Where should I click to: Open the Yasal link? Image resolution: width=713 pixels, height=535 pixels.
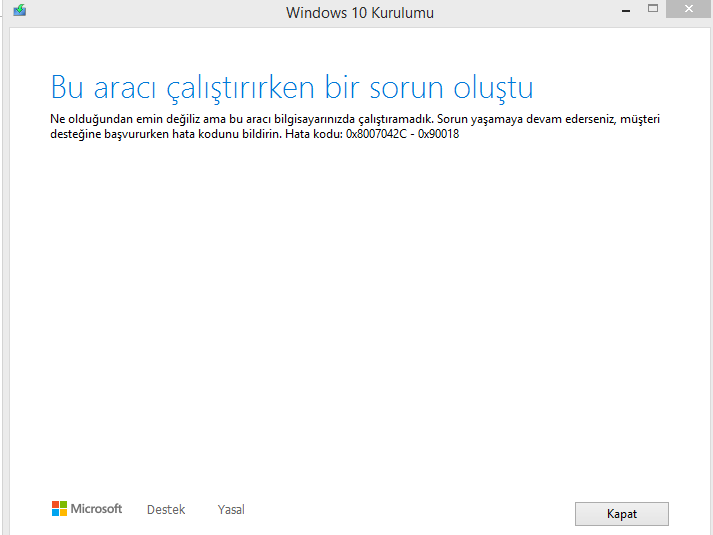point(231,510)
